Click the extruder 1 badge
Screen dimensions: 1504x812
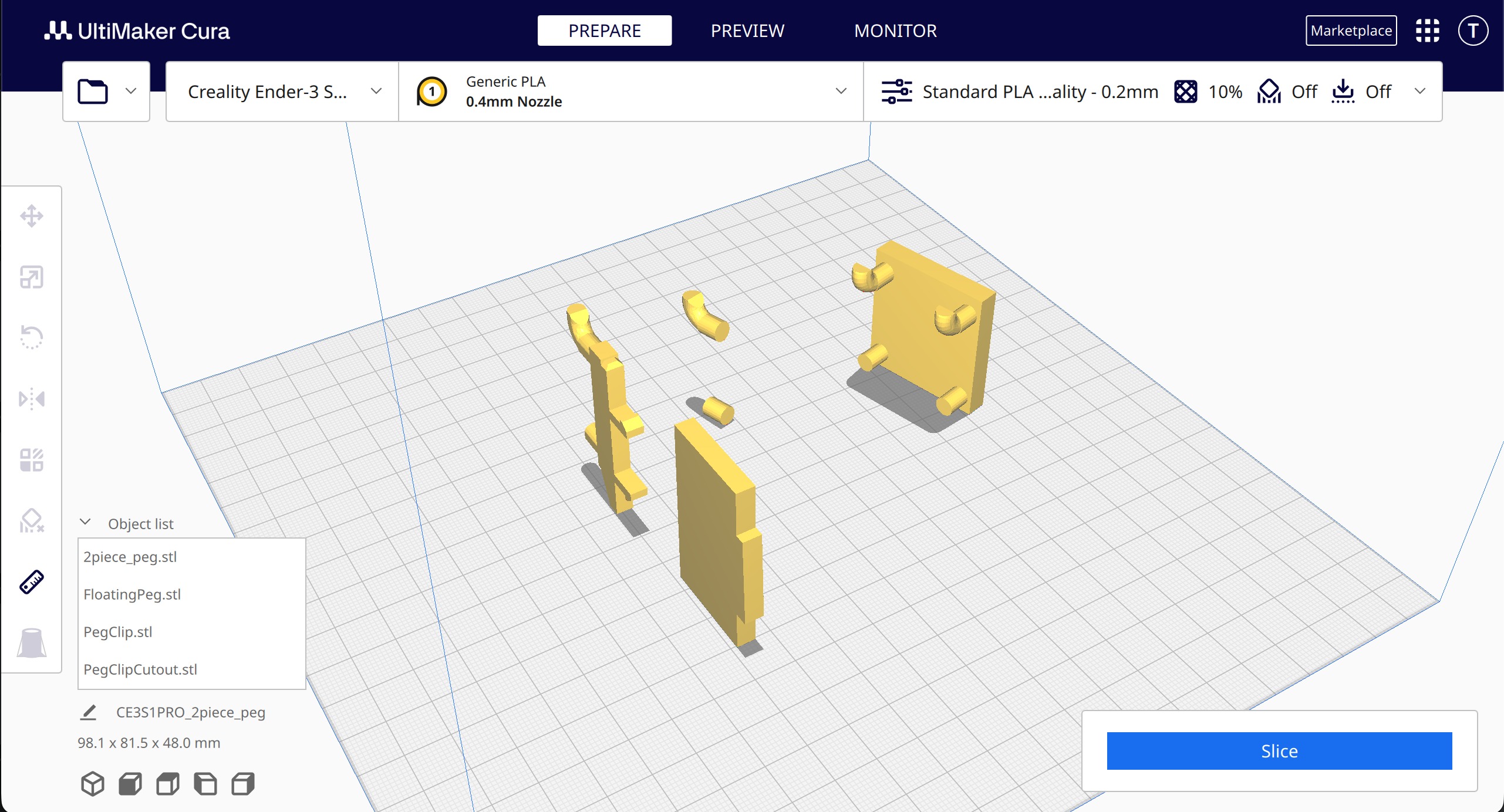pyautogui.click(x=432, y=92)
